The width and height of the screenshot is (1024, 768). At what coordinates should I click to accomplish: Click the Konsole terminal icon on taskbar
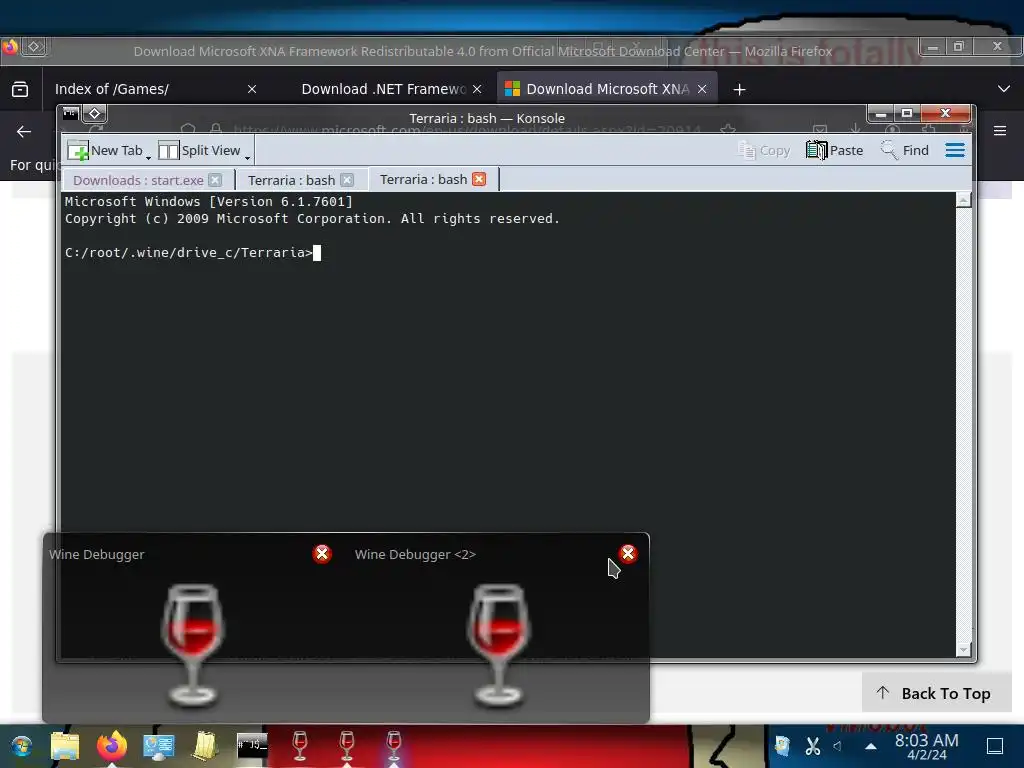coord(252,746)
